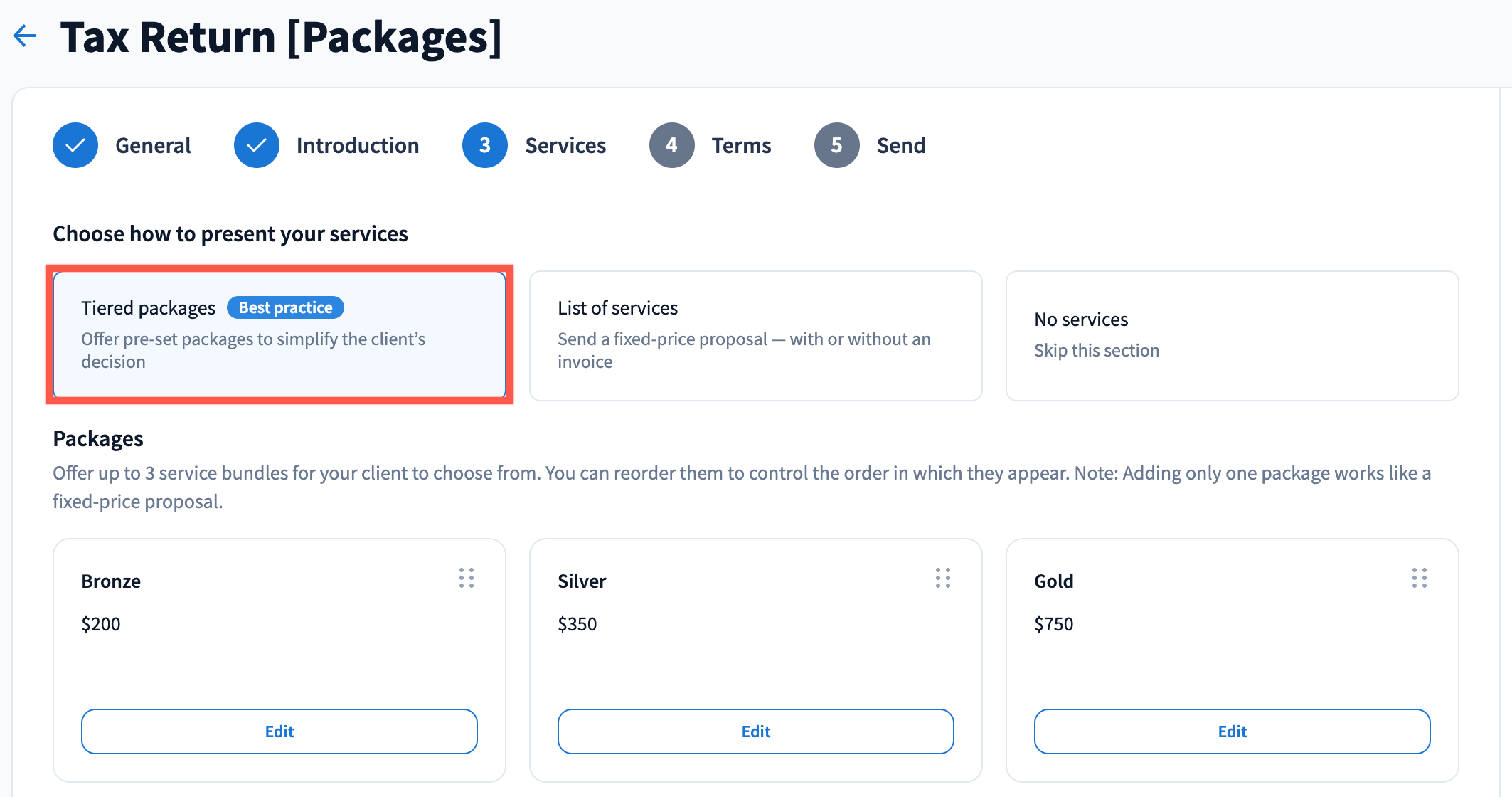Click the Bronze package drag handle
The width and height of the screenshot is (1512, 797).
(467, 578)
